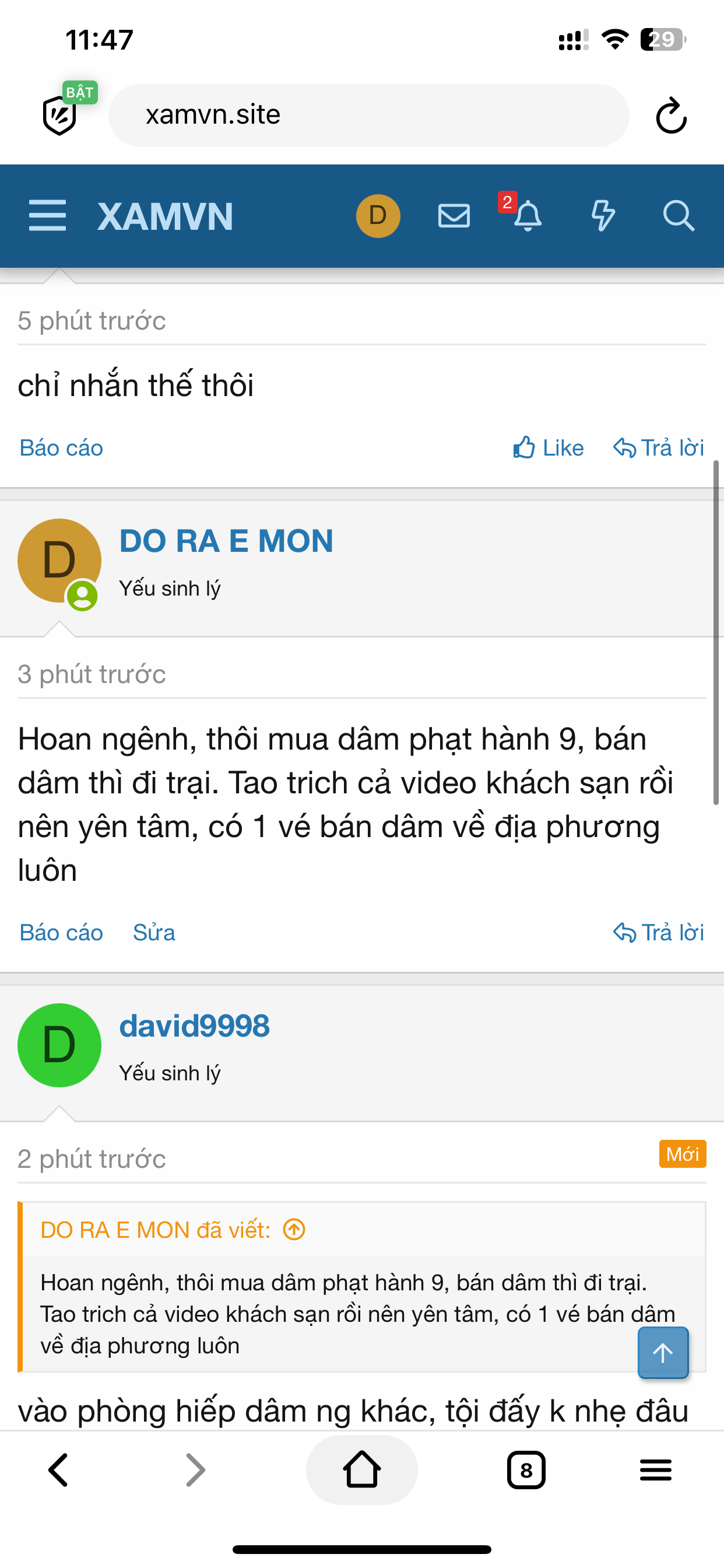Open the forum search magnifier icon
The height and width of the screenshot is (1568, 724).
(x=679, y=215)
